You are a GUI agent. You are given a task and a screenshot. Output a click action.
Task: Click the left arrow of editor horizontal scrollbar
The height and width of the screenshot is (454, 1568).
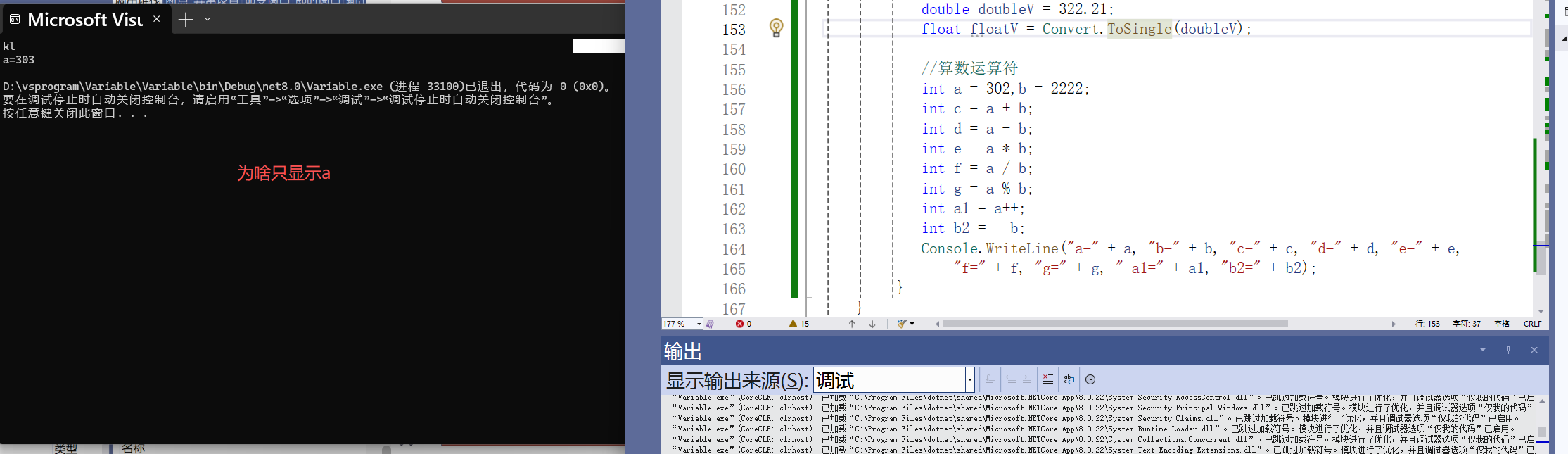click(x=937, y=324)
